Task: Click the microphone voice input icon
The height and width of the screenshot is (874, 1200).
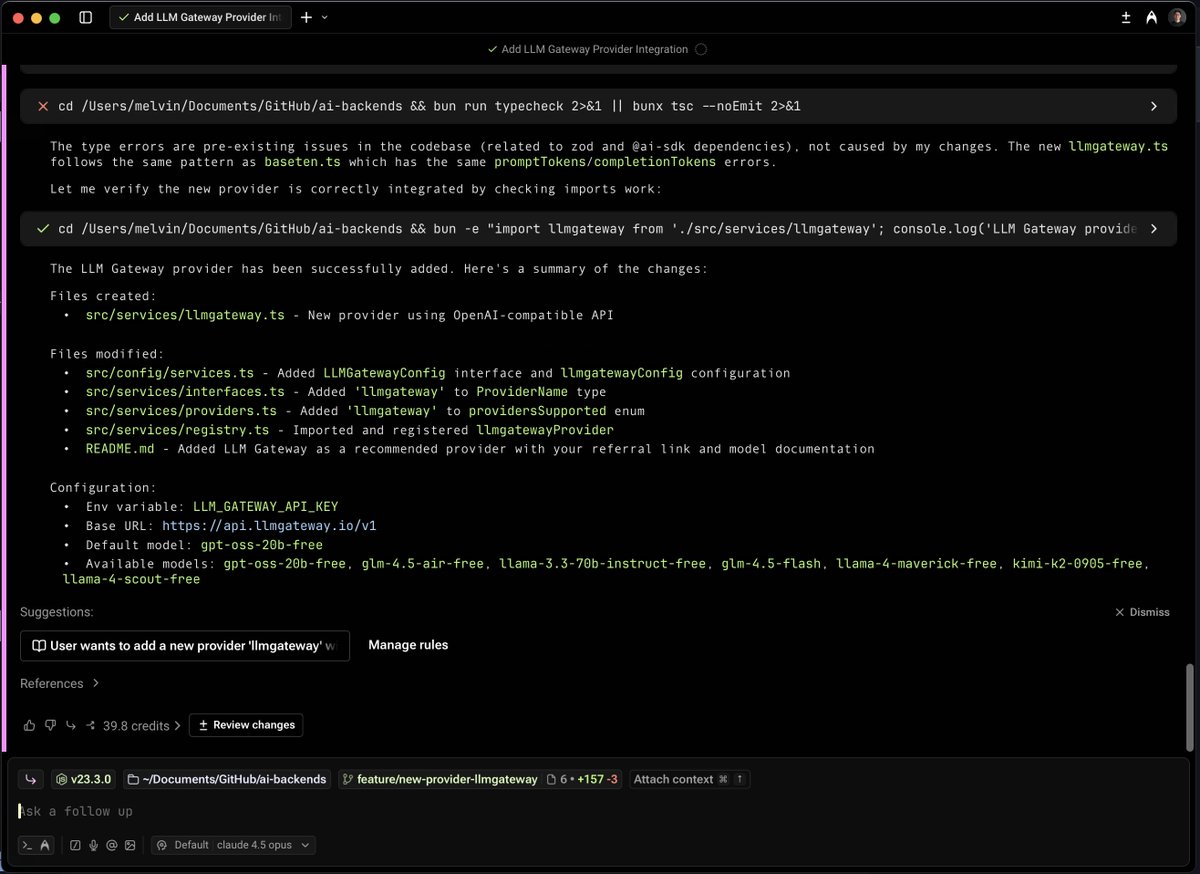Action: 93,845
